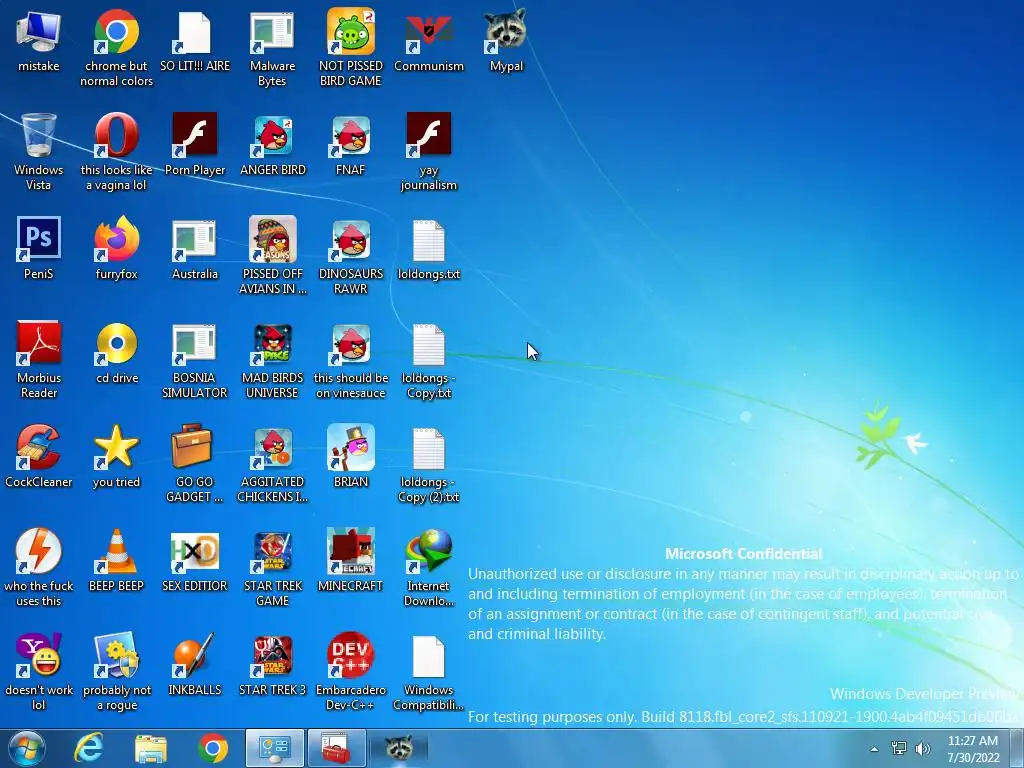
Task: Open Windows Explorer folder in taskbar
Action: 151,748
